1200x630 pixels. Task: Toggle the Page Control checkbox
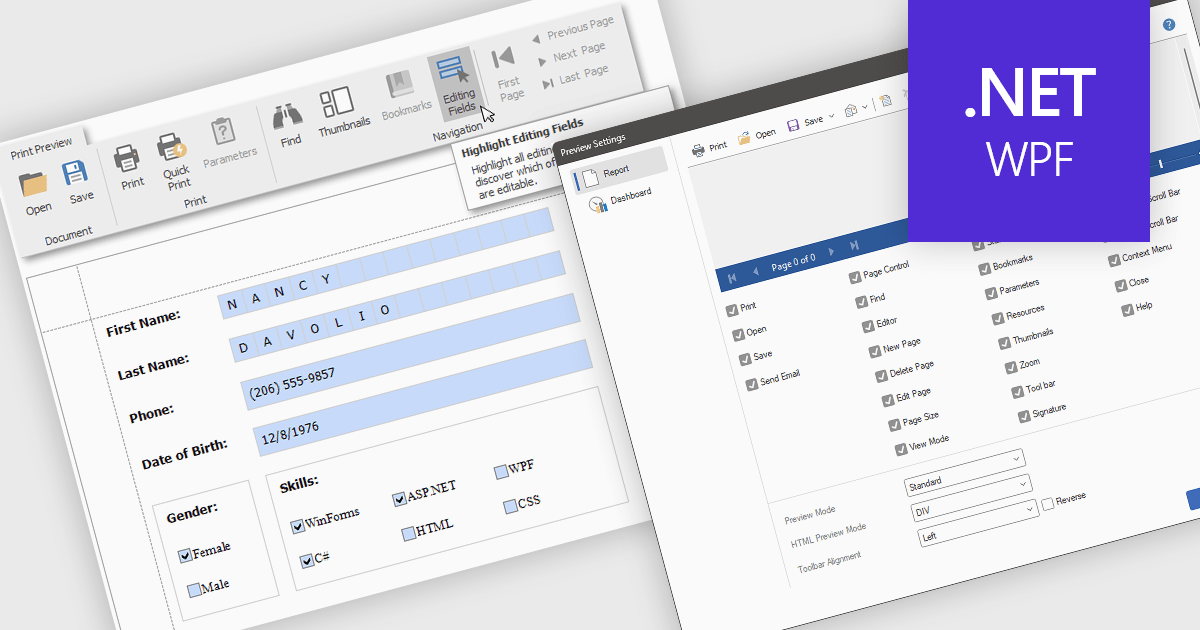[x=855, y=277]
